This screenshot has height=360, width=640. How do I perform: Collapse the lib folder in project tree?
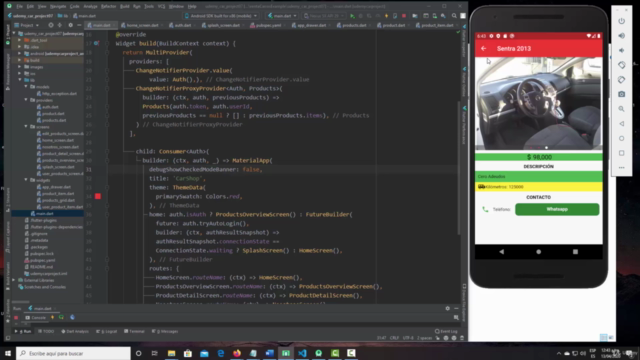coord(20,80)
